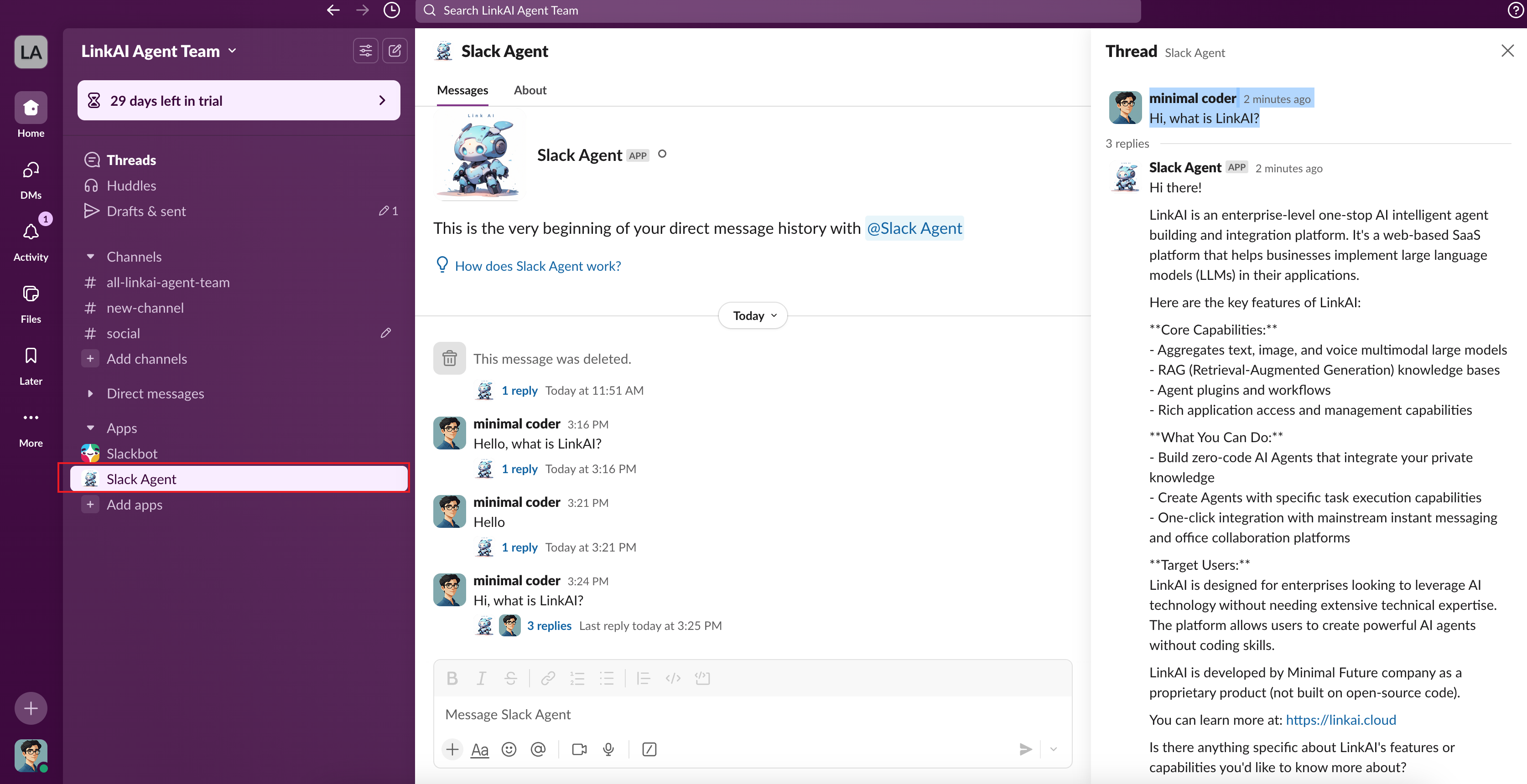Open More in the left rail
Viewport: 1527px width, 784px height.
tap(31, 428)
